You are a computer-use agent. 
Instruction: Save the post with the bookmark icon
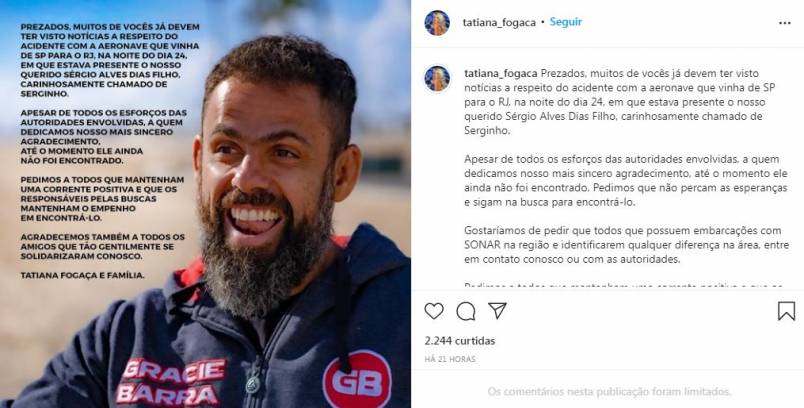click(x=786, y=311)
